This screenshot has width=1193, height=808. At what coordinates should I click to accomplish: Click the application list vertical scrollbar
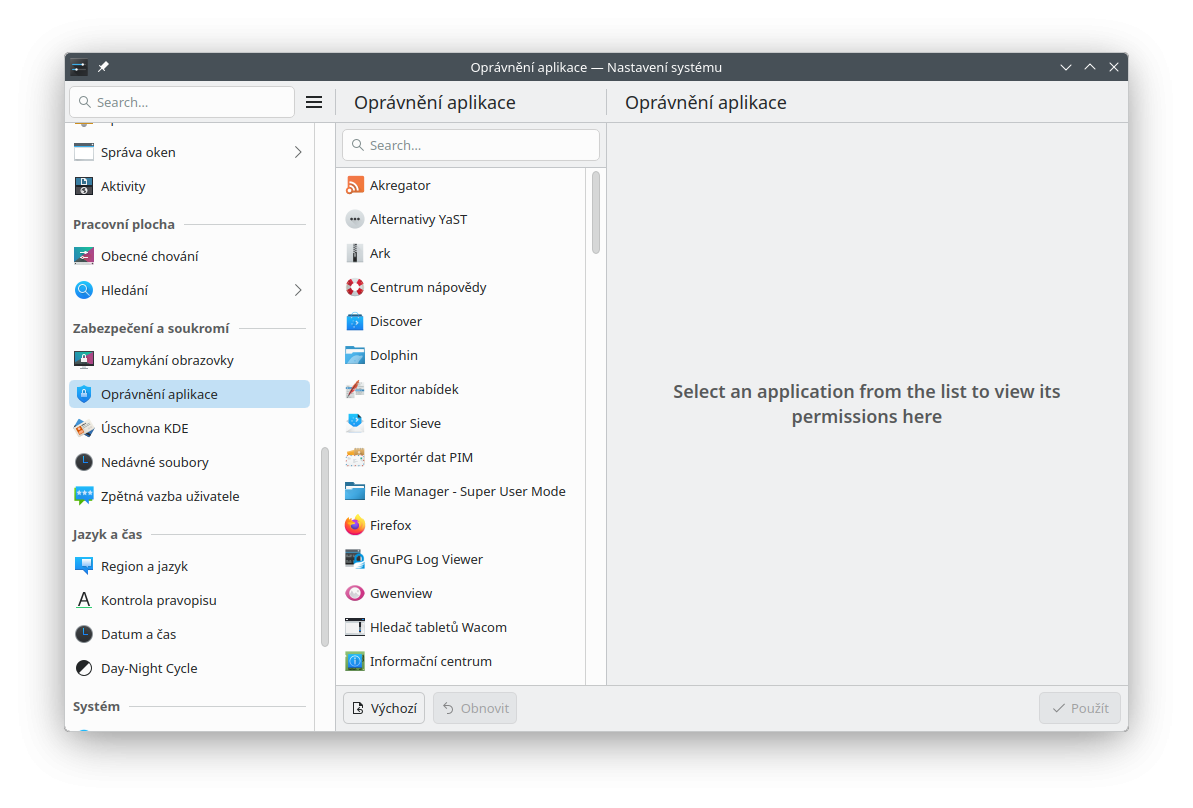coord(596,212)
